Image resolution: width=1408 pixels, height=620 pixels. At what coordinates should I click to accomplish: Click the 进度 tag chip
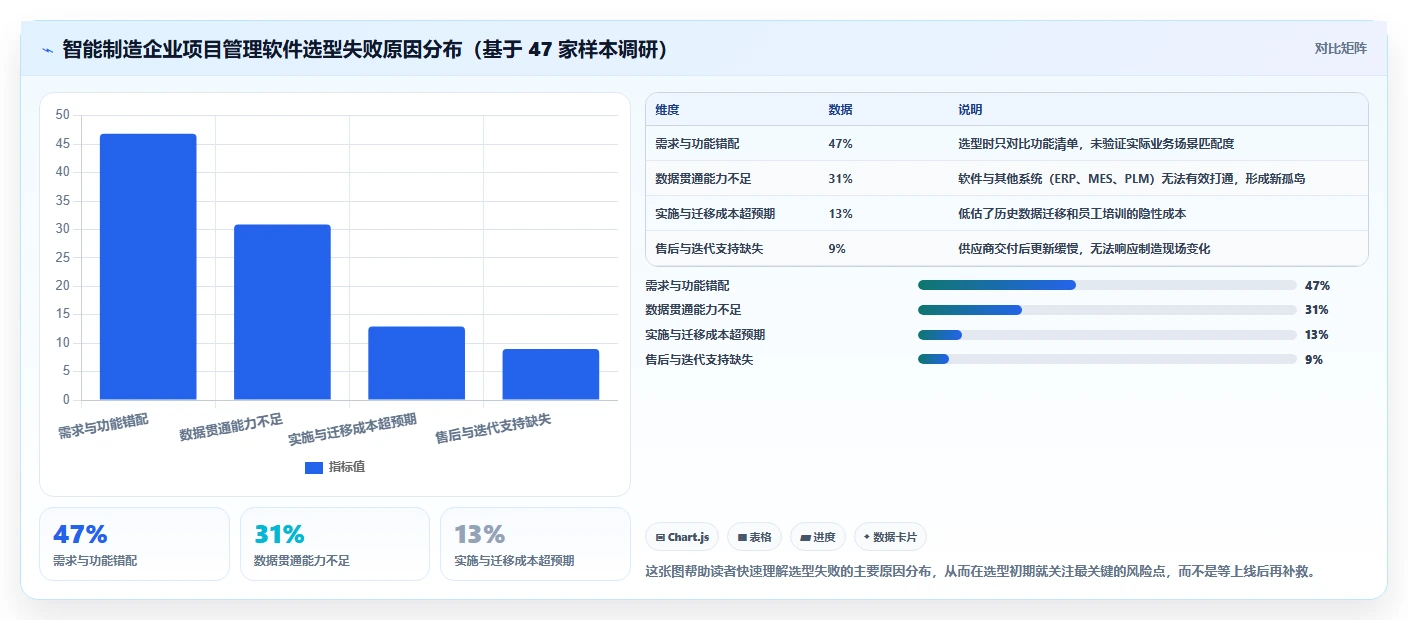click(x=818, y=537)
